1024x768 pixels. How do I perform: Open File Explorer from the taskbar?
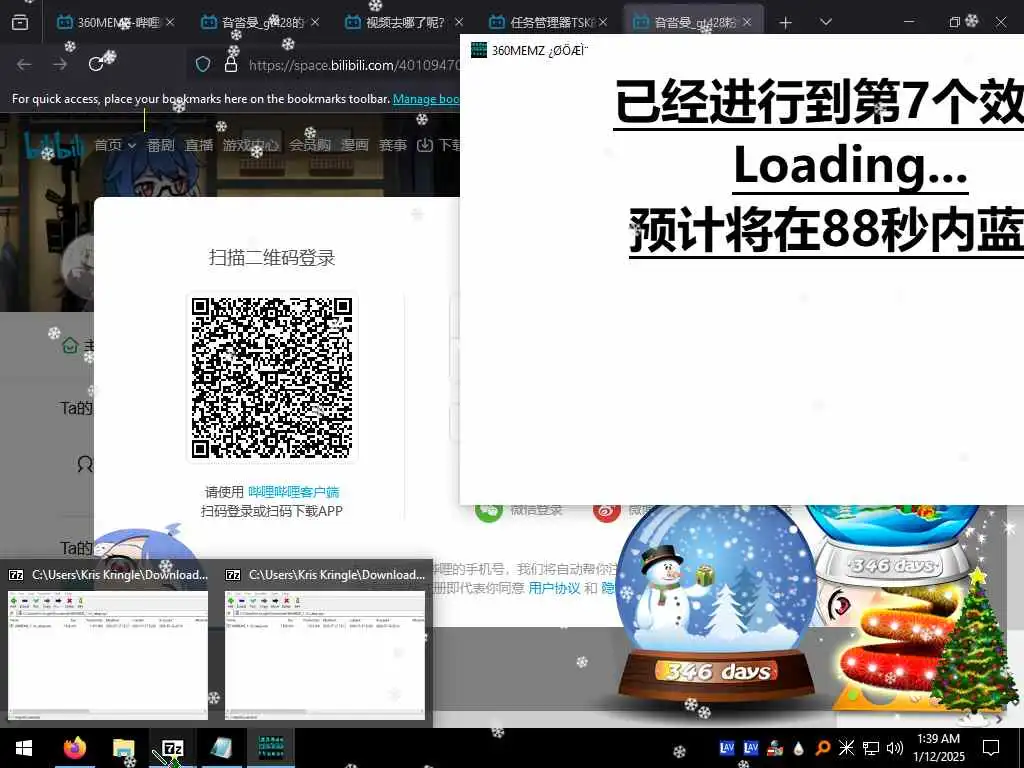tap(123, 748)
